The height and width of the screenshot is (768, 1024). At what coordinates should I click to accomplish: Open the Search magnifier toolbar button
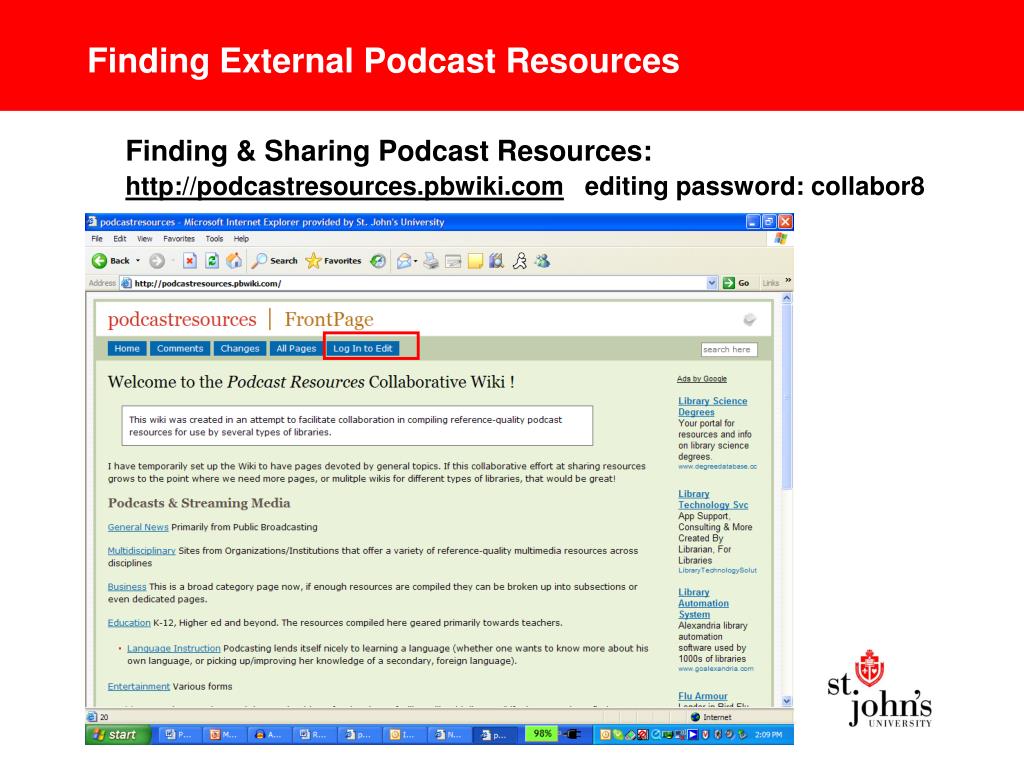pos(274,261)
